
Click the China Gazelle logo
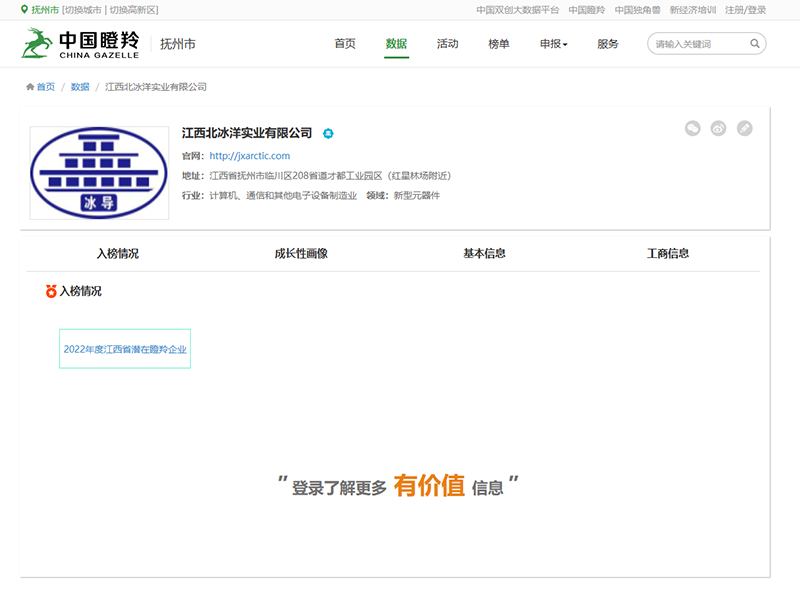[x=82, y=44]
